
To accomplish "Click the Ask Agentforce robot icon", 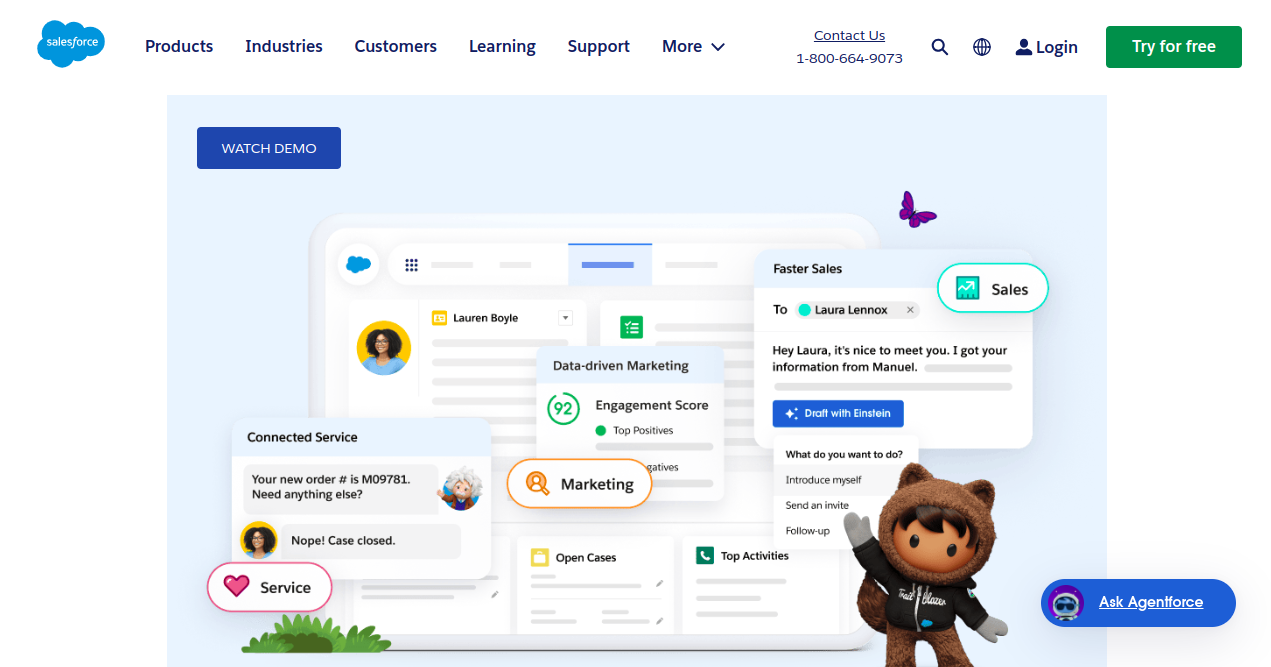I will point(1066,603).
